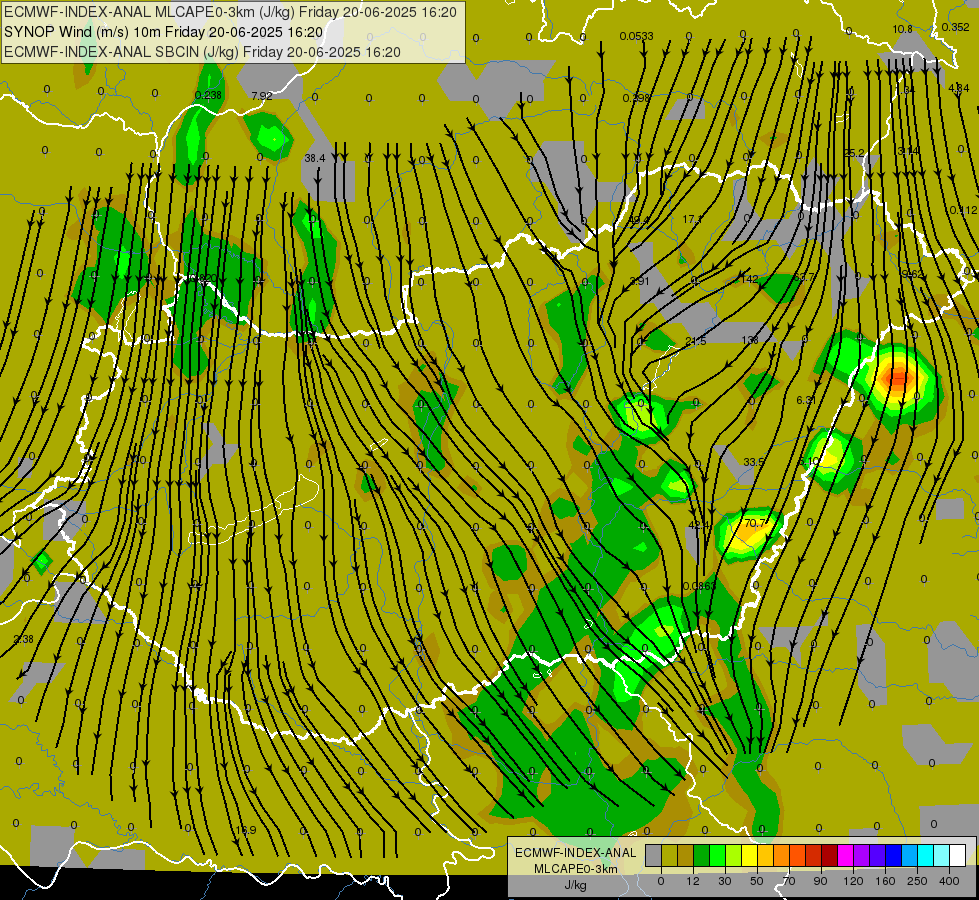The width and height of the screenshot is (979, 900).
Task: Select the olive swatch right of gray
Action: pyautogui.click(x=669, y=855)
